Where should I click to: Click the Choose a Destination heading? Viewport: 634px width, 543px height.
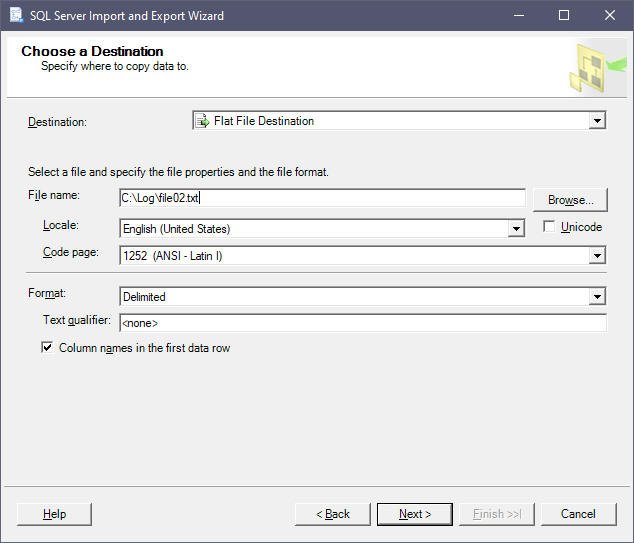tap(92, 51)
